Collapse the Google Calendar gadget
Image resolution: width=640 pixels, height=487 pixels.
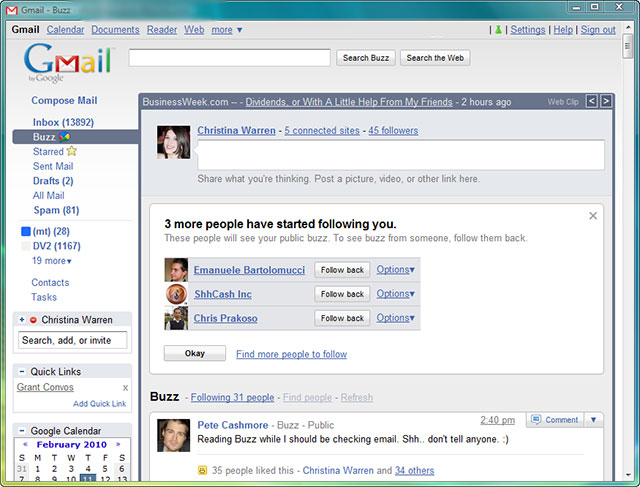[22, 431]
